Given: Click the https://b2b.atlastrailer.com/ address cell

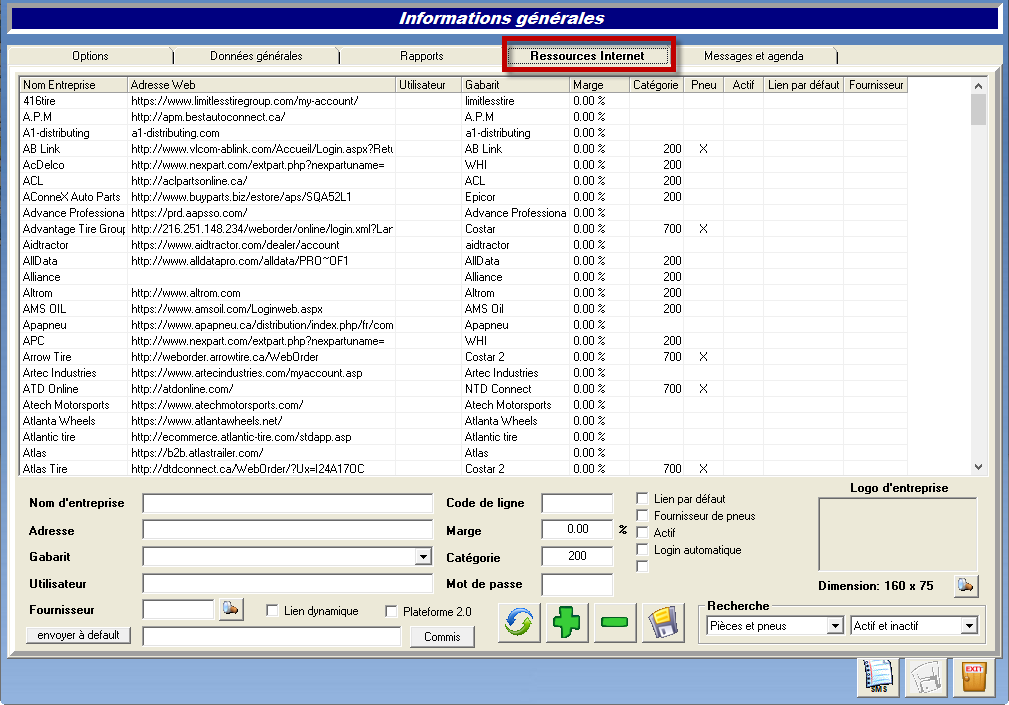Looking at the screenshot, I should click(261, 453).
